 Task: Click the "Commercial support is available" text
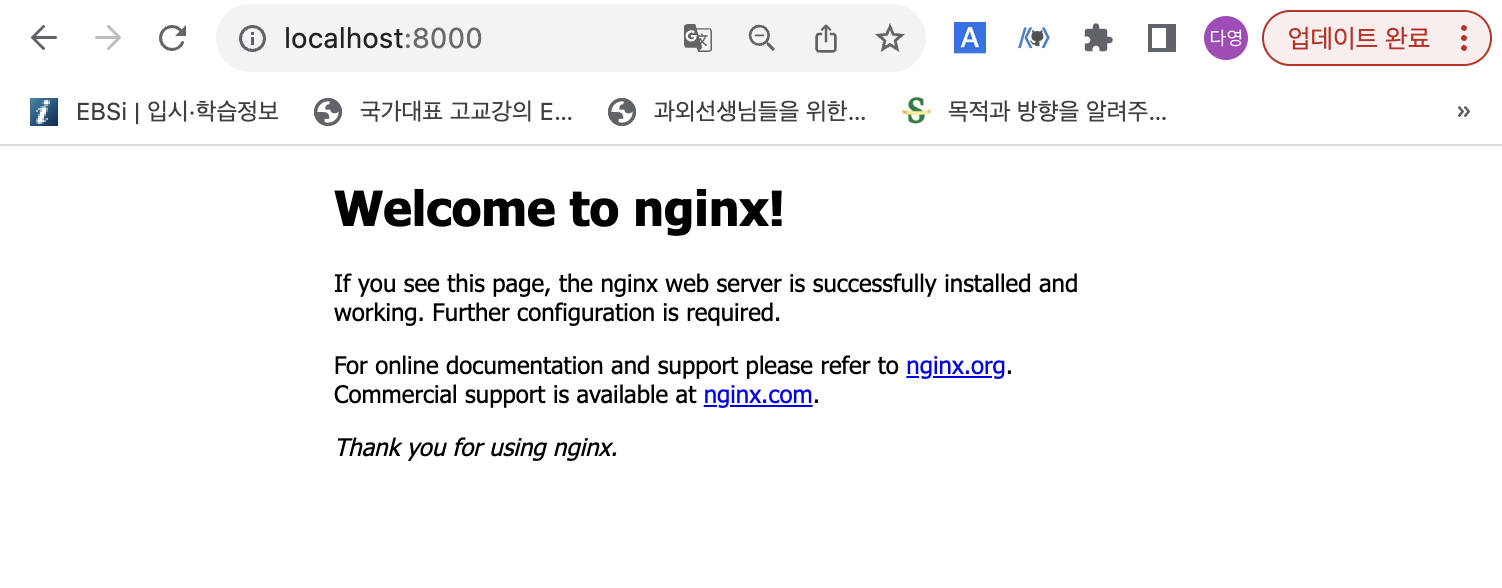(x=502, y=395)
